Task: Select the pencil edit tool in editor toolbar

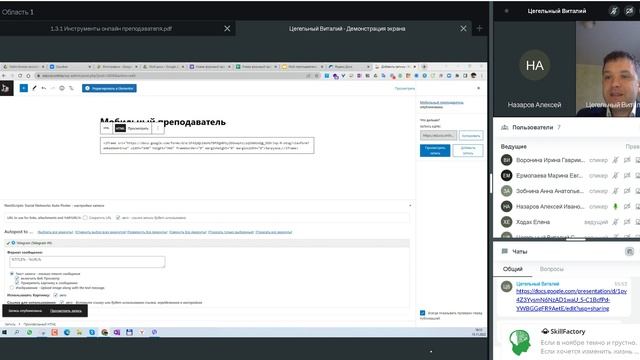Action: [34, 88]
